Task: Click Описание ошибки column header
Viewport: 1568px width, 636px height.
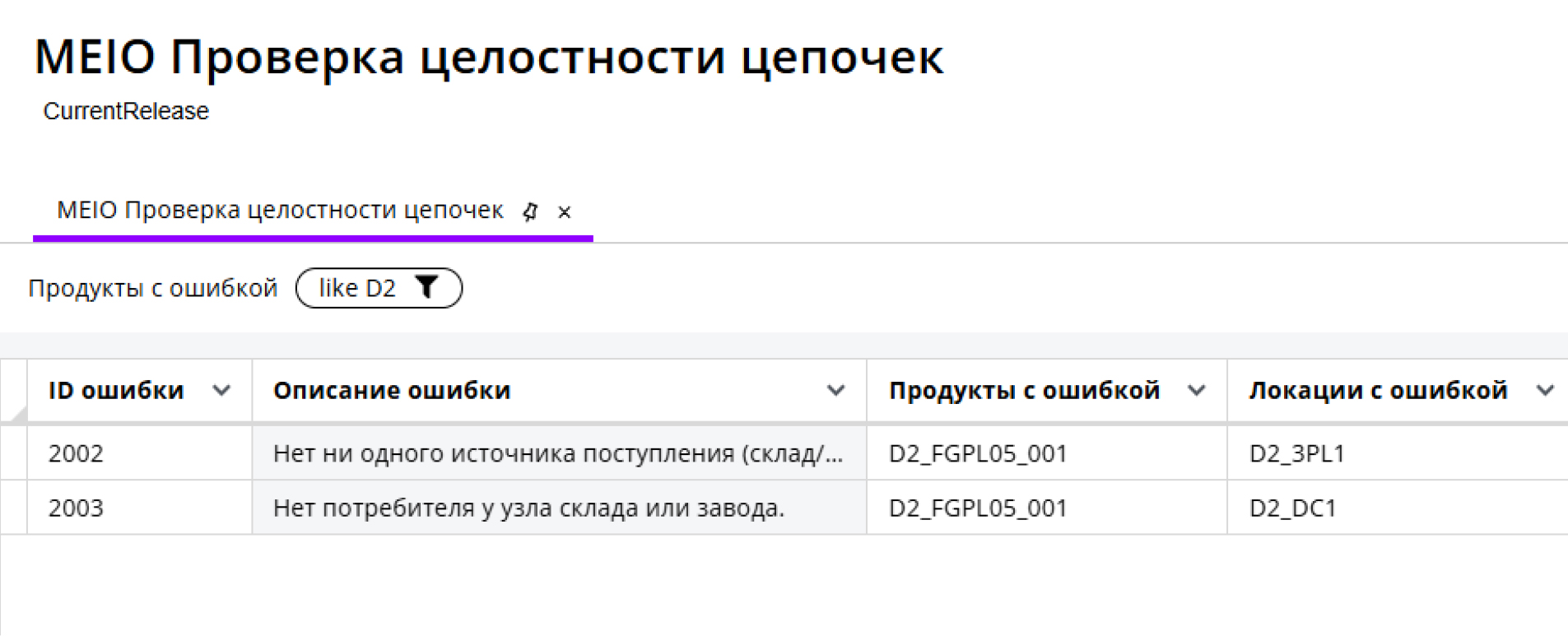Action: click(392, 391)
